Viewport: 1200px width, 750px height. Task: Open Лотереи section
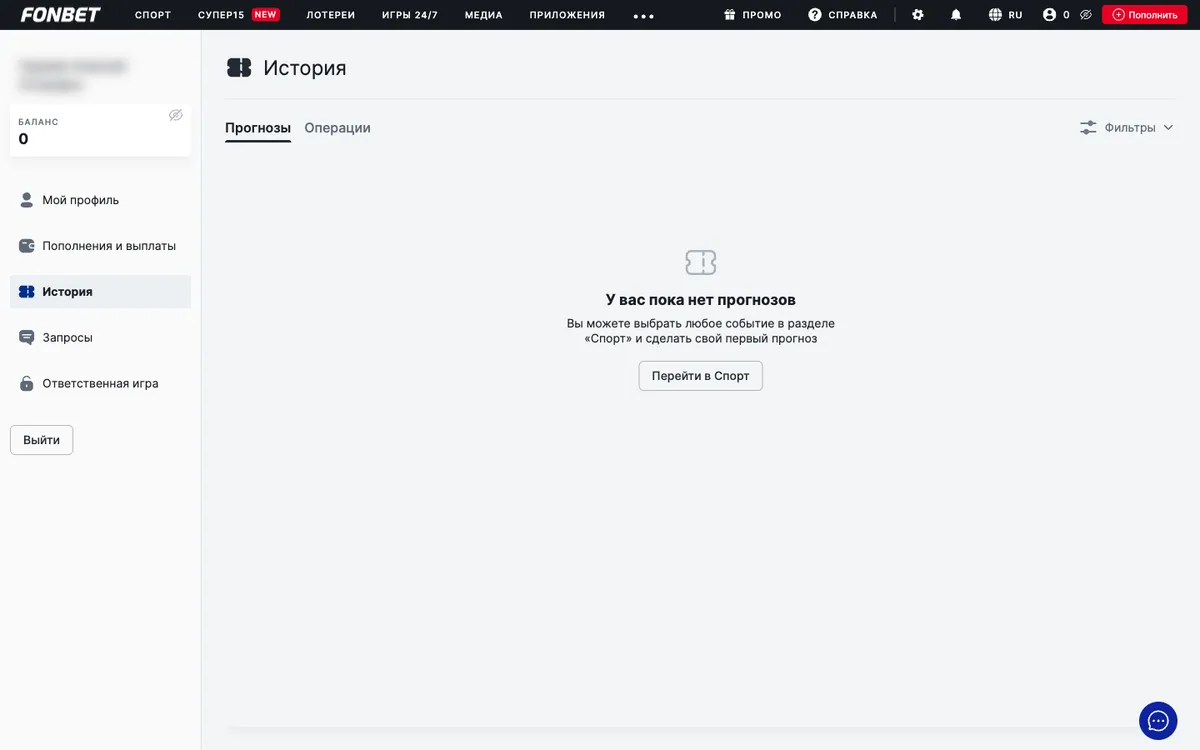coord(331,15)
